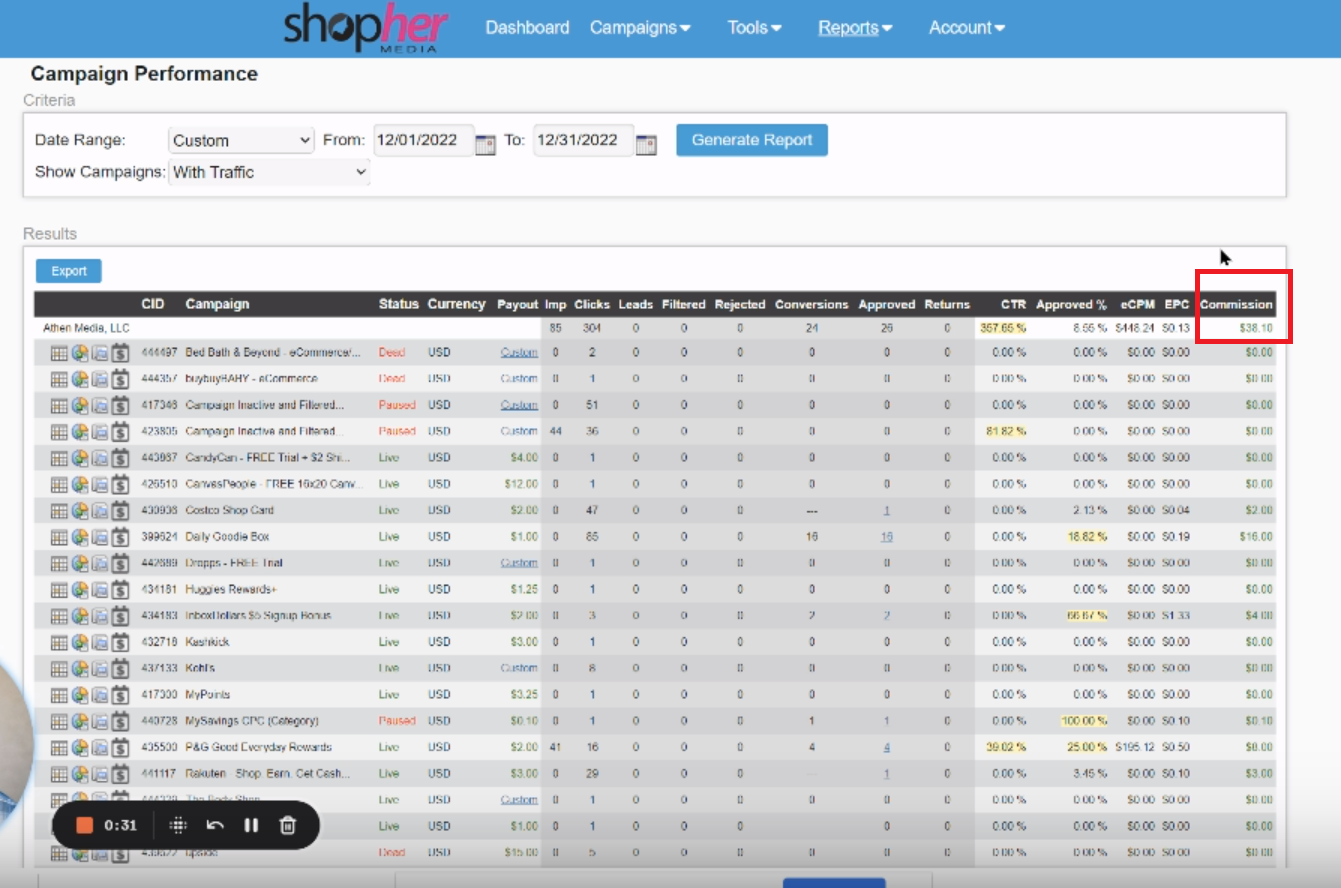Open the table grid icon for Bed Bath & Beyond

(x=59, y=352)
